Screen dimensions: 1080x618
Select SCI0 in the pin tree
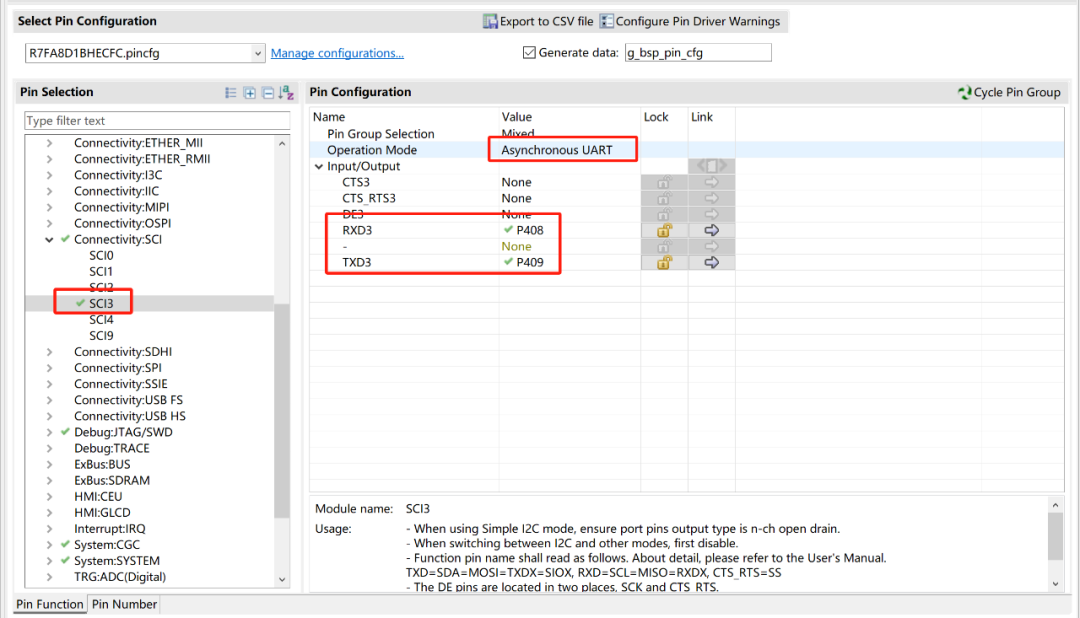[x=101, y=256]
